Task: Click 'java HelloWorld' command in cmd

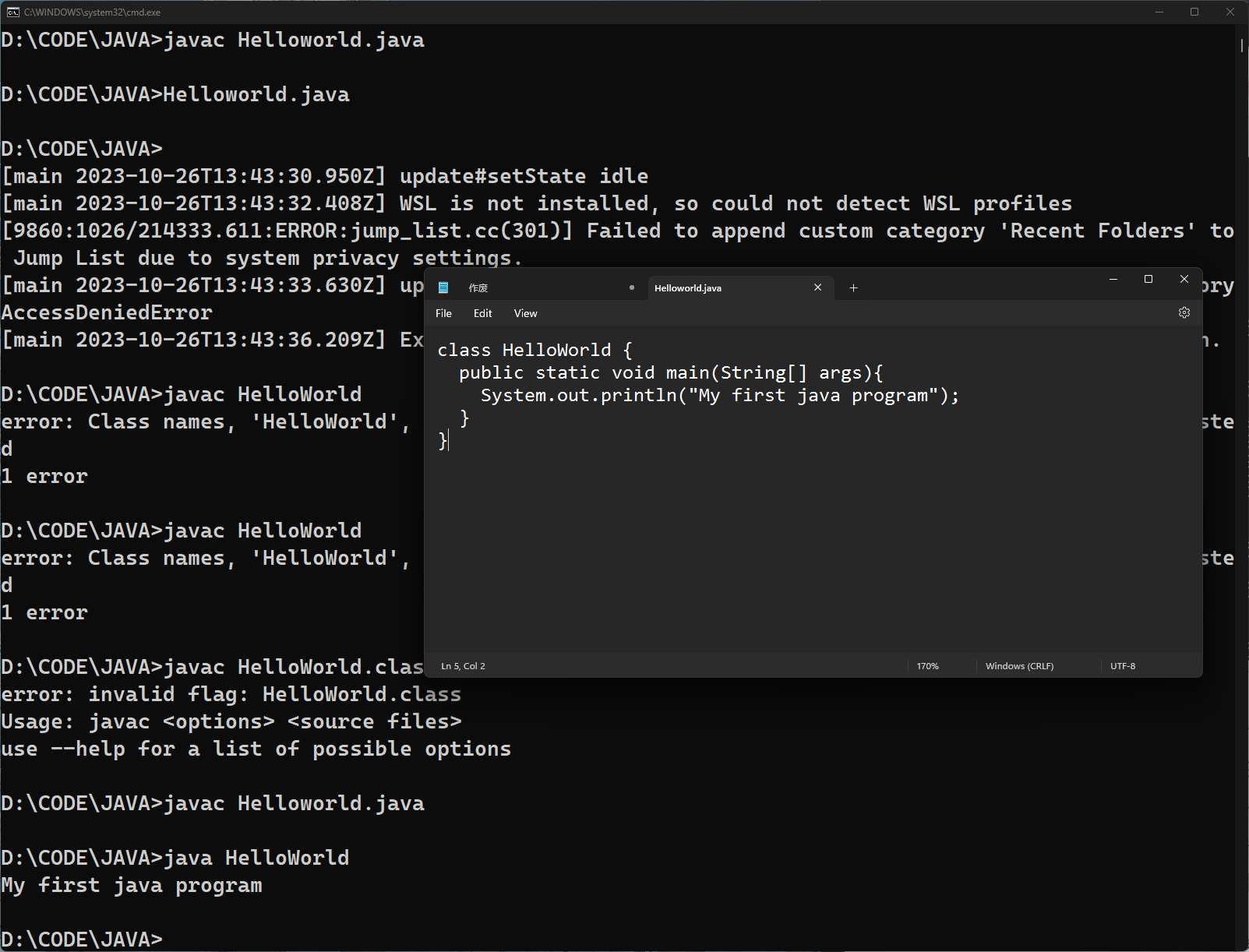Action: click(256, 858)
